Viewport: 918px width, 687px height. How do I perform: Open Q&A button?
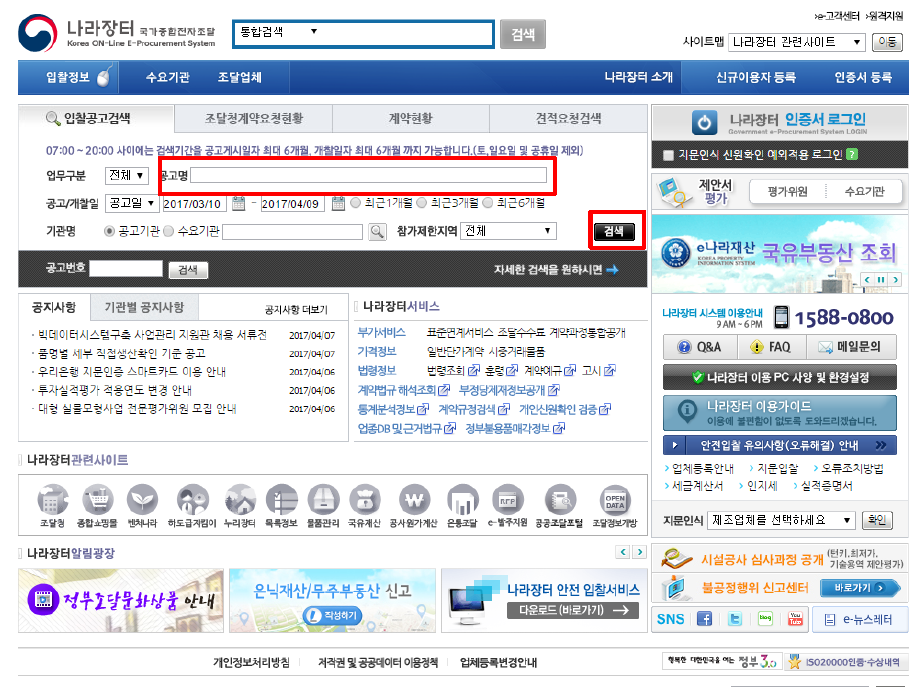[x=699, y=347]
